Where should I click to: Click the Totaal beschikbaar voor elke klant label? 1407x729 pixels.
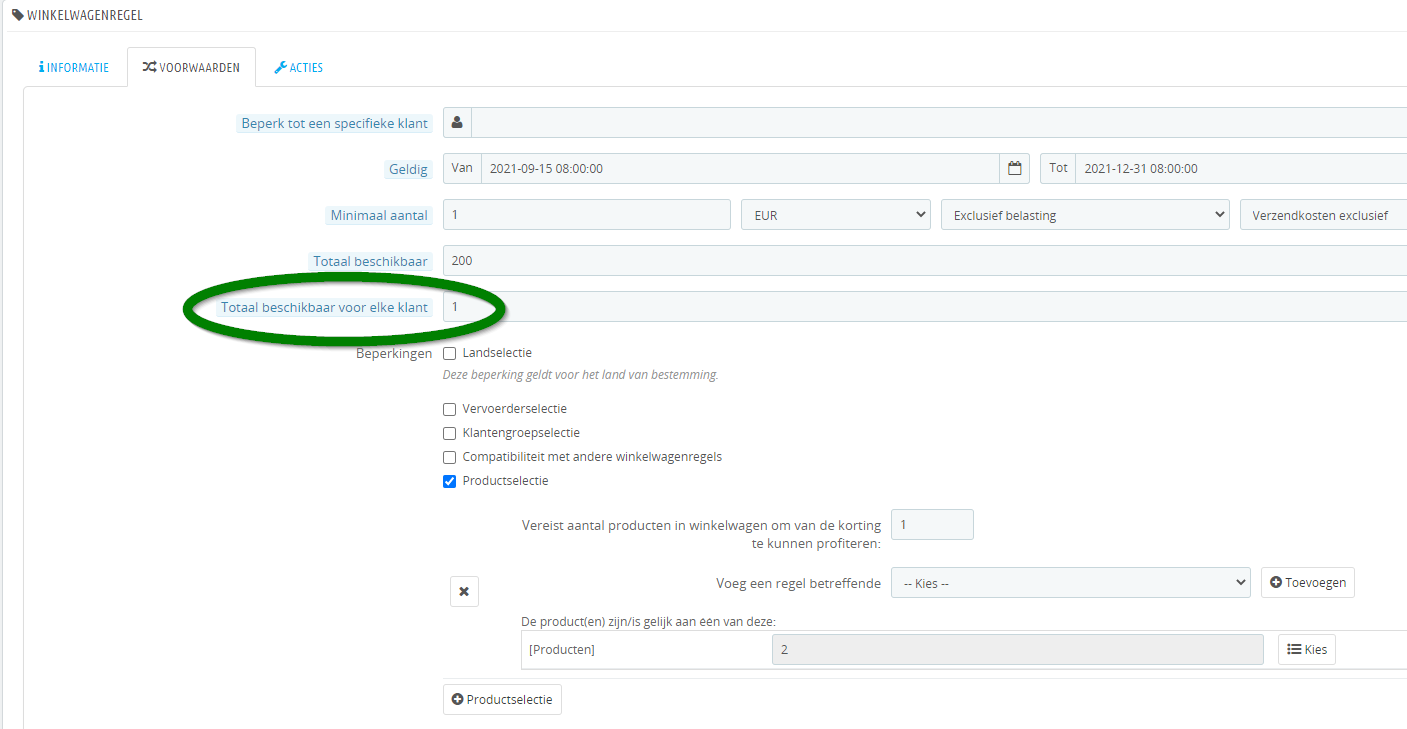point(325,308)
